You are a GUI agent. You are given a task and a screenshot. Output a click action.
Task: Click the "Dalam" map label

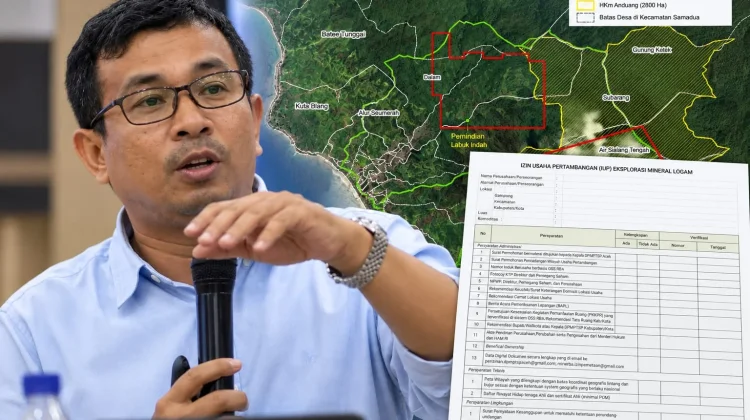(x=432, y=77)
